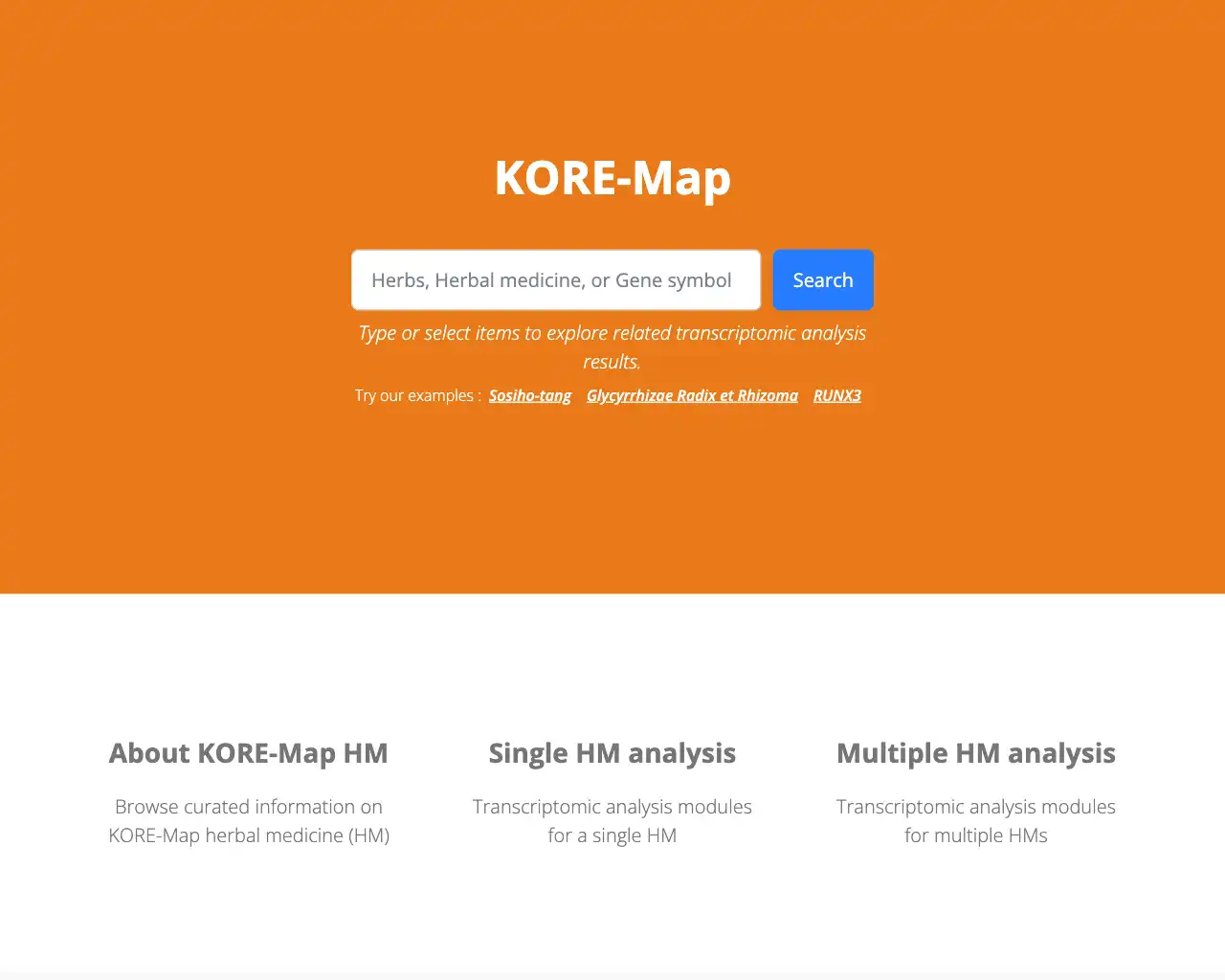
Task: Open the Glycyrrhizae Radix et Rhizoma example
Action: pyautogui.click(x=692, y=395)
